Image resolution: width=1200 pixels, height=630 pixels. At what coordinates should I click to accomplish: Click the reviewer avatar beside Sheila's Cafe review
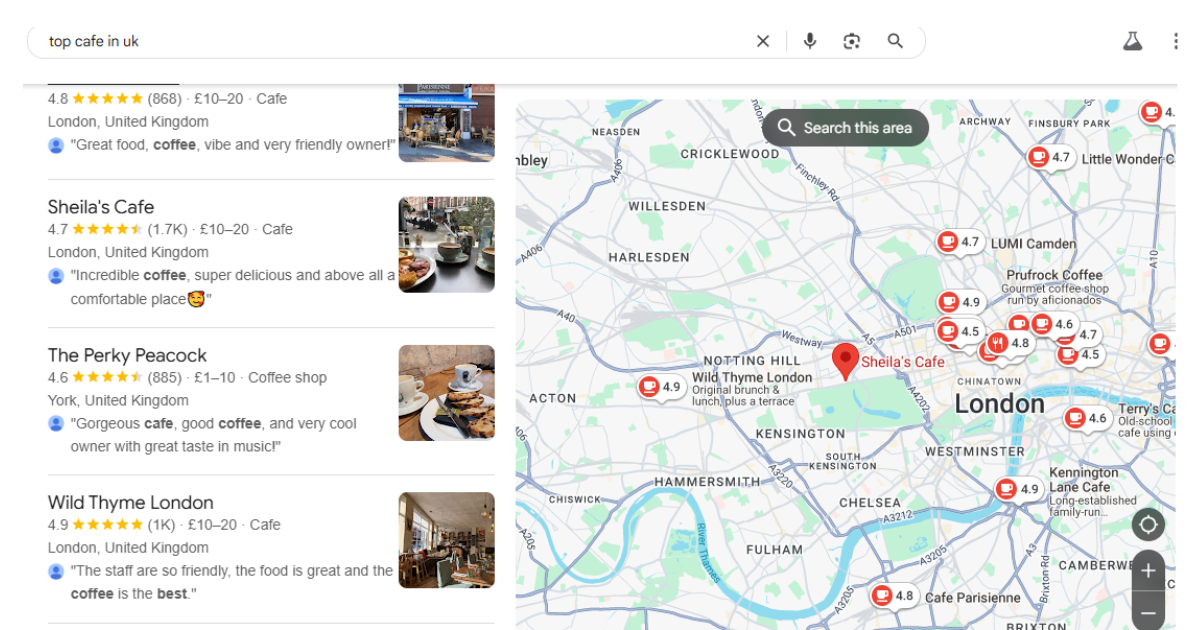click(x=56, y=275)
